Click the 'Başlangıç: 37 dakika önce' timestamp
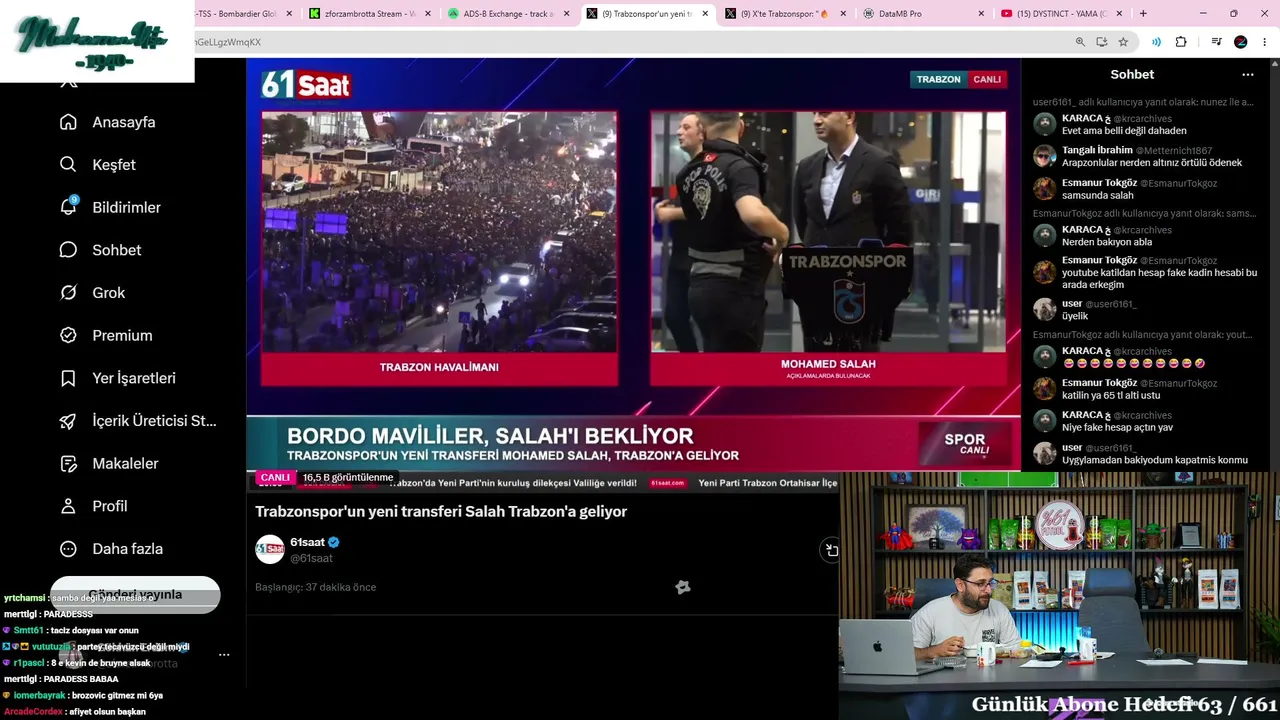Image resolution: width=1280 pixels, height=720 pixels. 315,587
